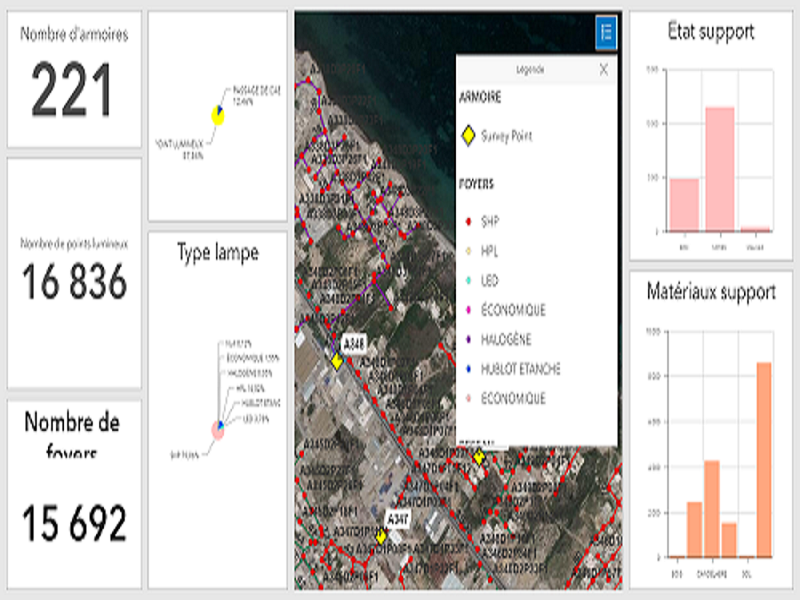Click the Legende panel title
800x600 pixels.
[x=530, y=70]
